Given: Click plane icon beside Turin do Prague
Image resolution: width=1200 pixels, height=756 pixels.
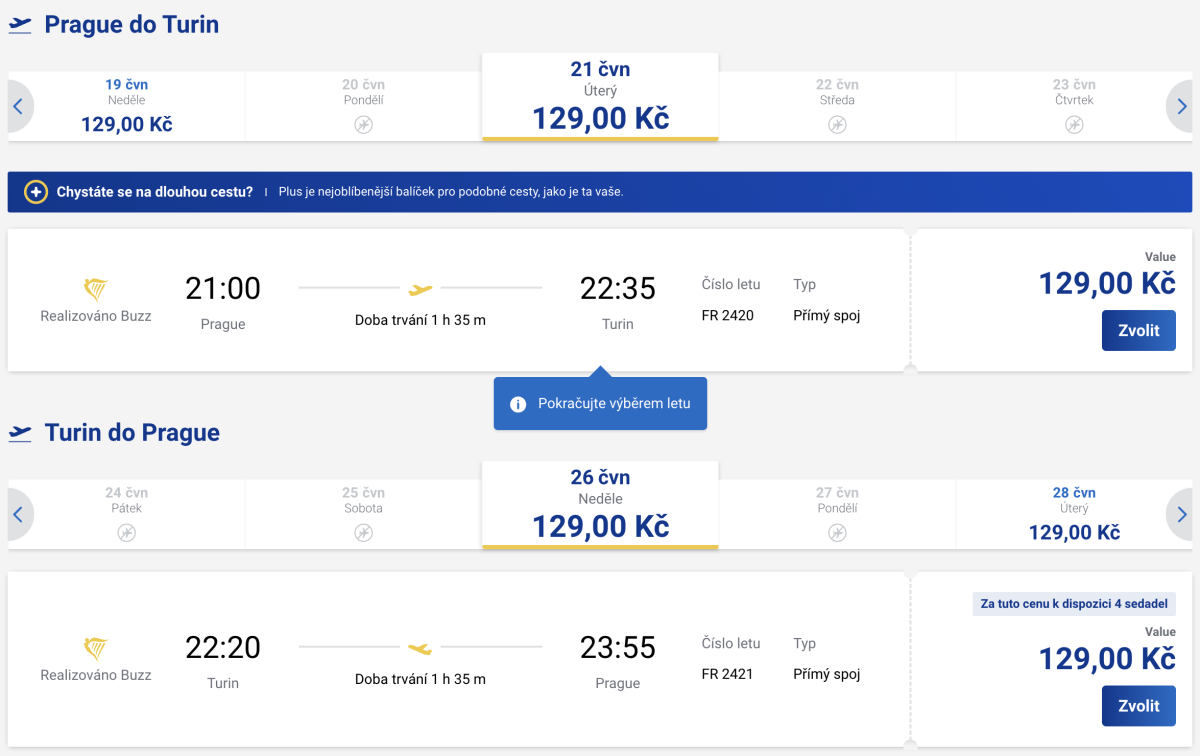Looking at the screenshot, I should point(20,433).
